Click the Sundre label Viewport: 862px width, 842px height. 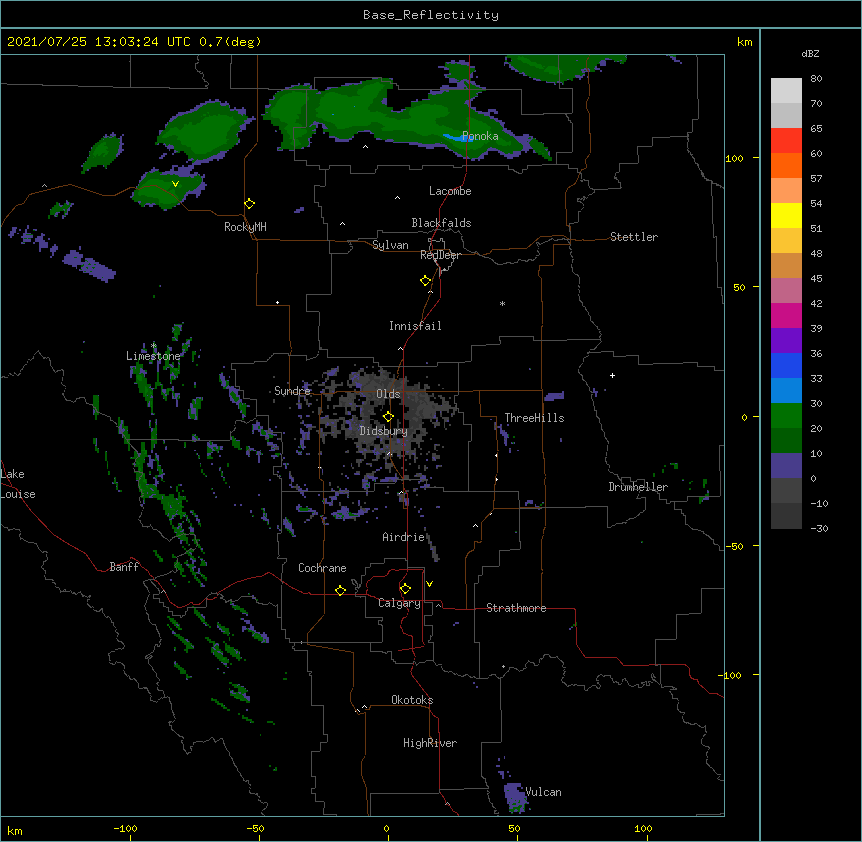[x=292, y=391]
